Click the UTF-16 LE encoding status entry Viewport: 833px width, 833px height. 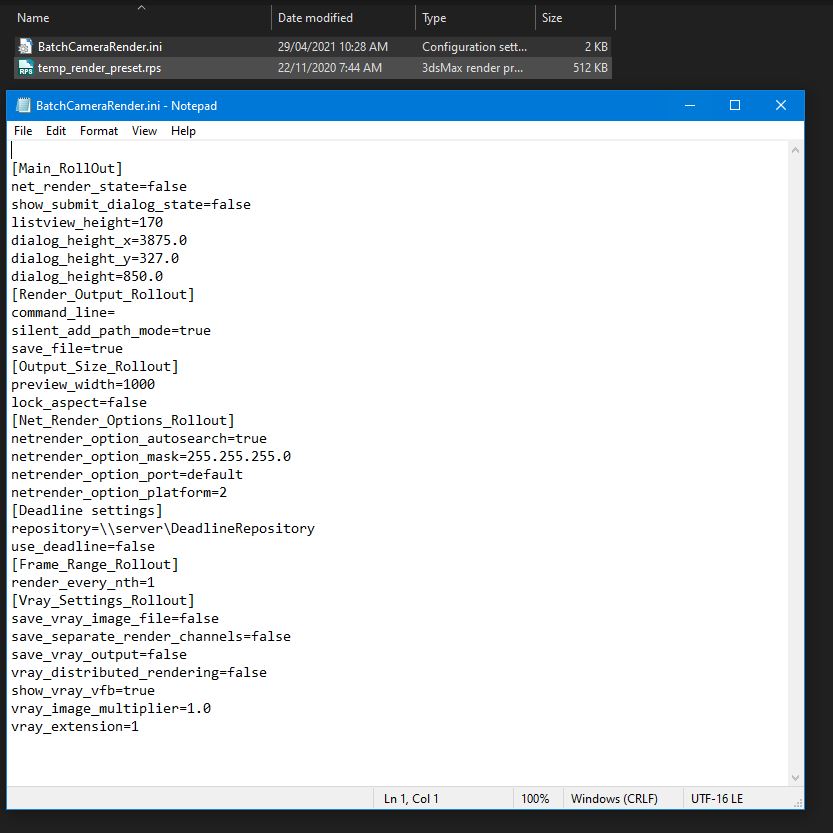tap(717, 798)
